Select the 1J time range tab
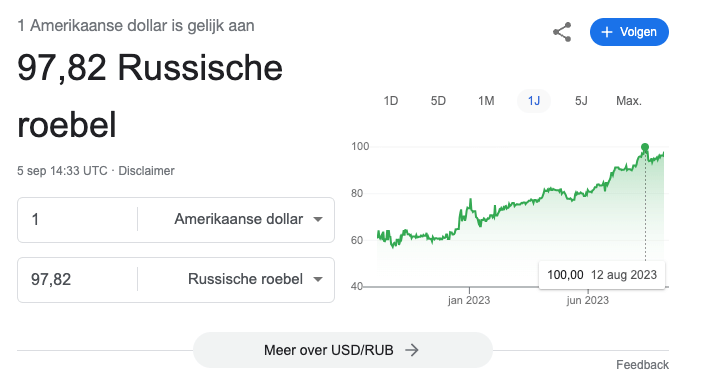713x388 pixels. point(534,101)
